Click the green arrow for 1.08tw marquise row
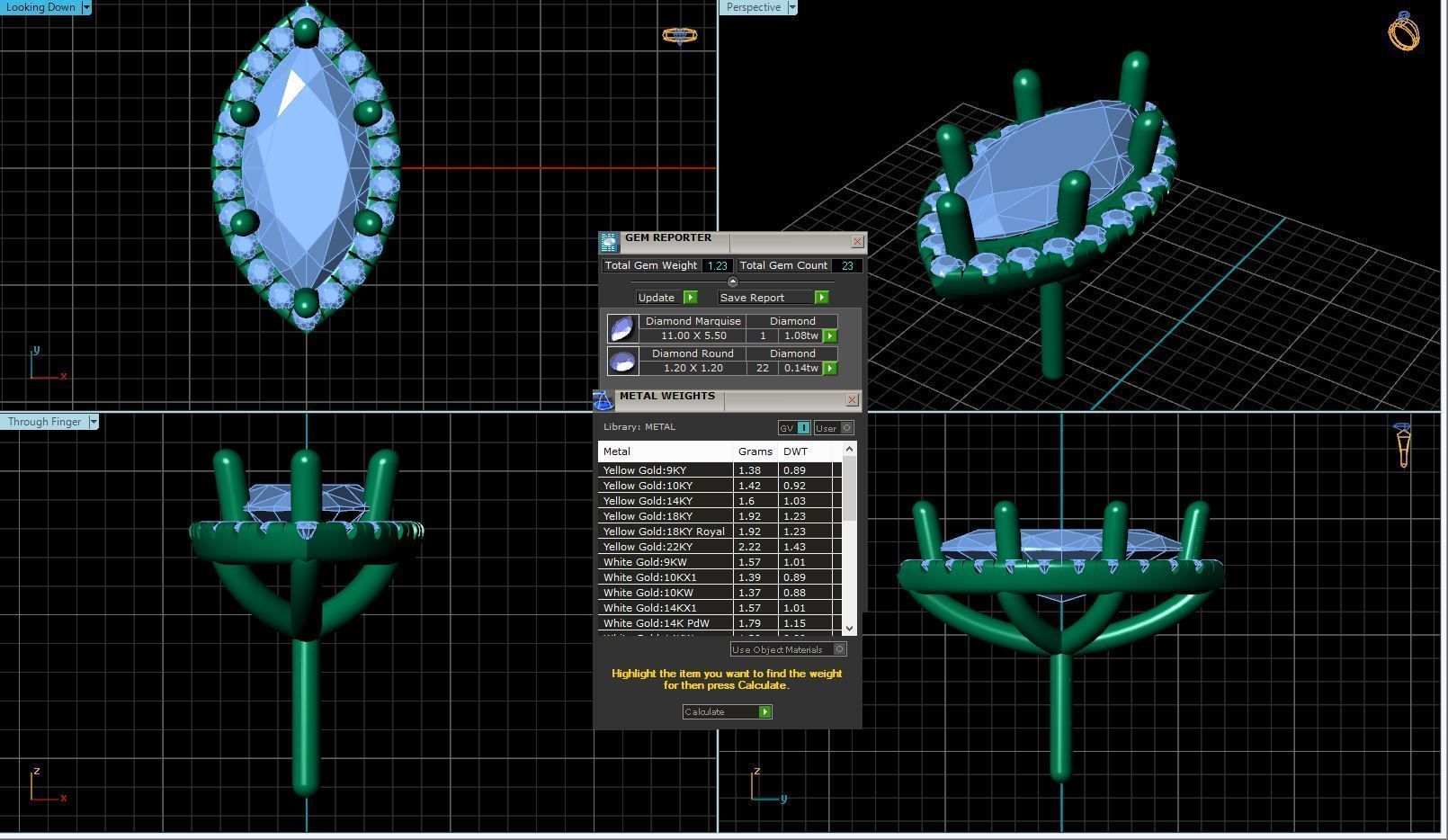 click(x=830, y=336)
